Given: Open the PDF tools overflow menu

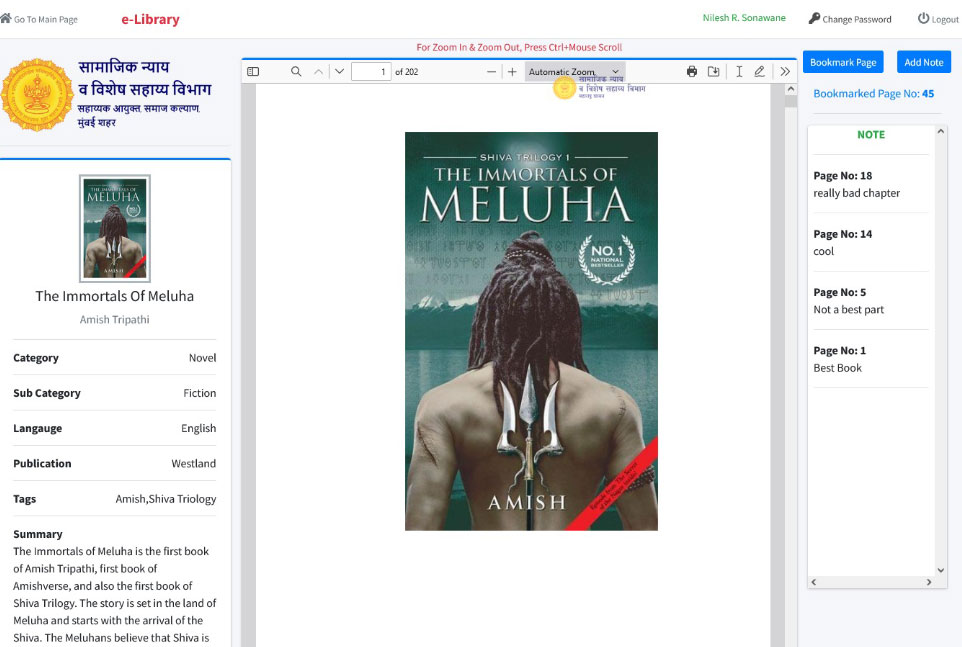Looking at the screenshot, I should (785, 72).
